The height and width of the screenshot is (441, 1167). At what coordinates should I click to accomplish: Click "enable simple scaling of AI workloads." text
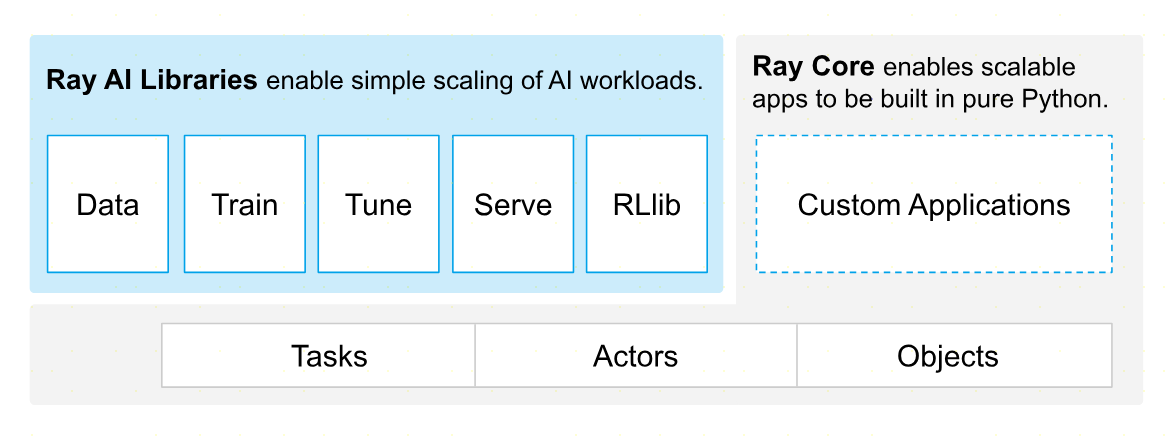tap(485, 80)
